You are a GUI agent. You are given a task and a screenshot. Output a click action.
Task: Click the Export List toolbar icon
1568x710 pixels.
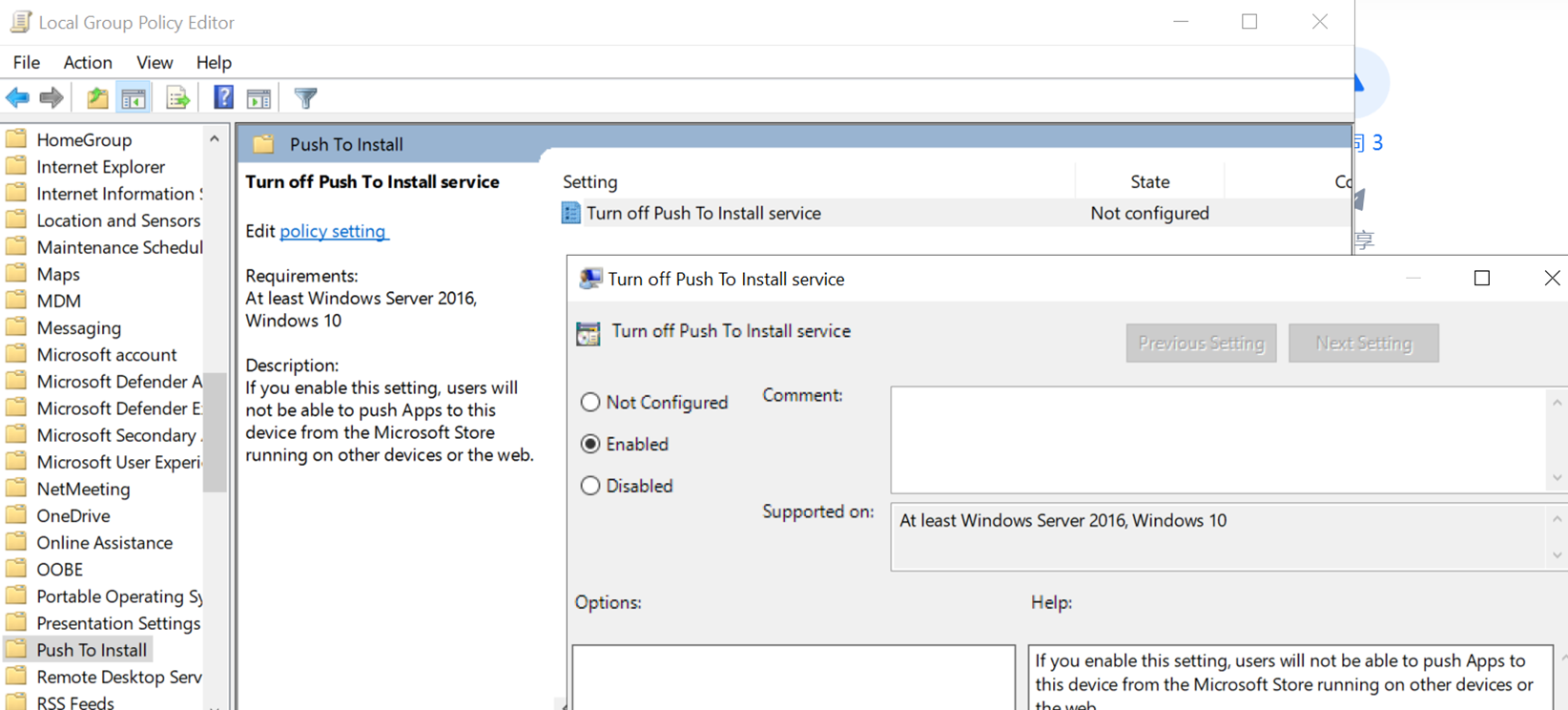tap(177, 97)
